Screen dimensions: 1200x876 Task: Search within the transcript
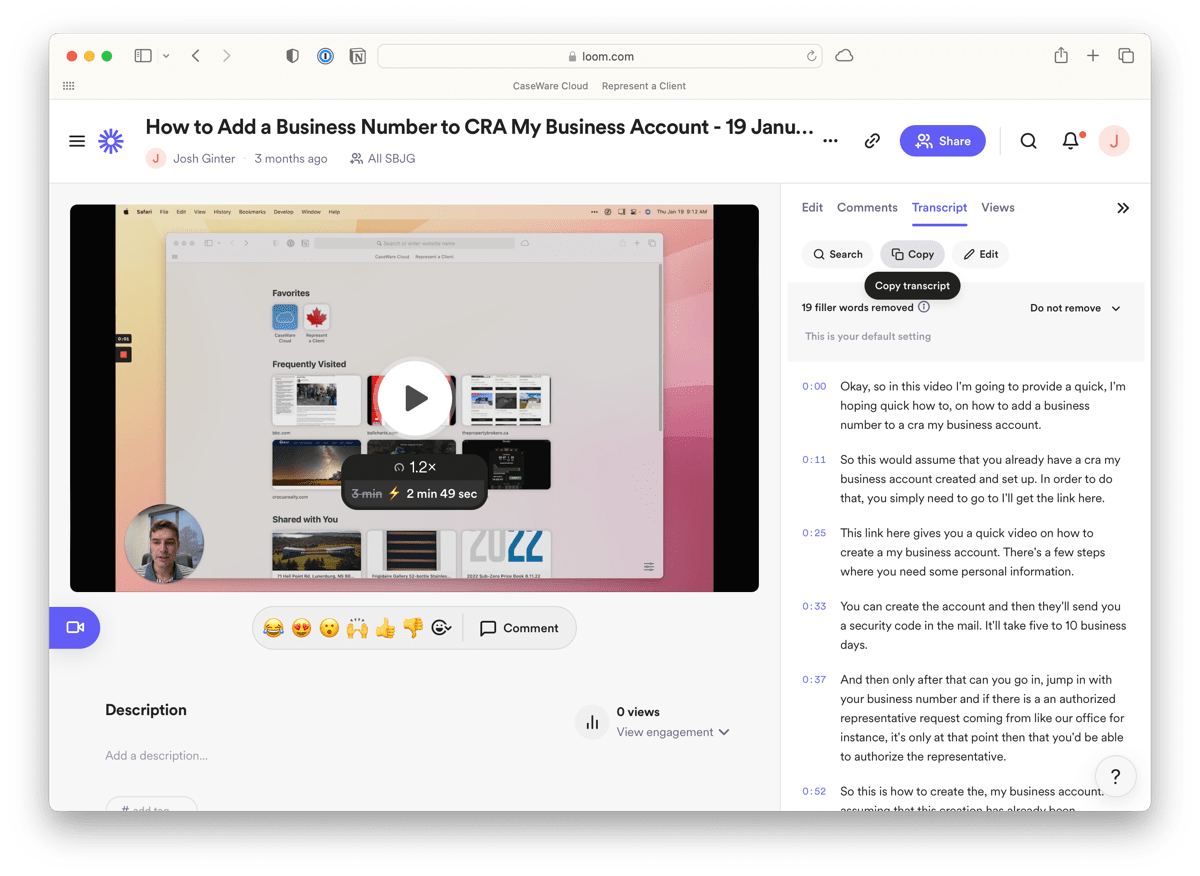click(x=838, y=254)
